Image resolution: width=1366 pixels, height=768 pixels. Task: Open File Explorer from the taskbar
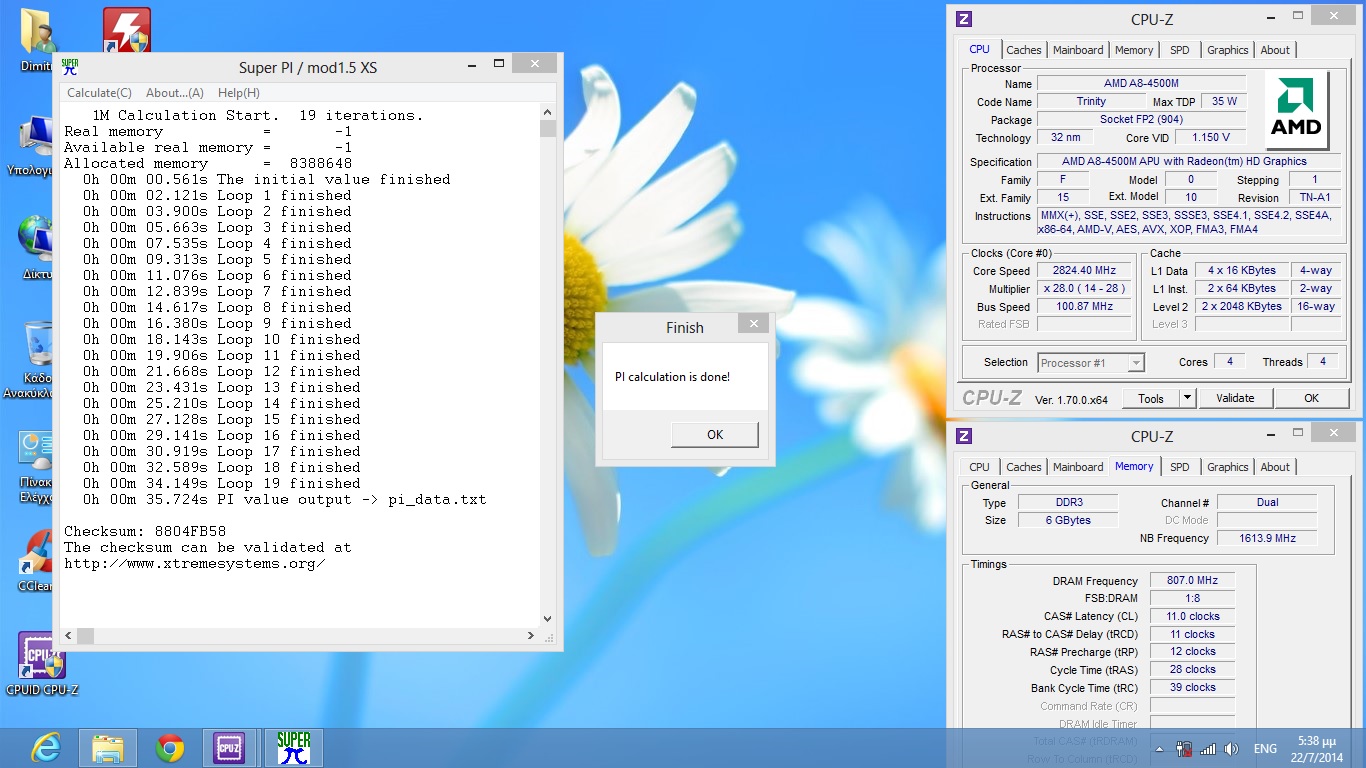click(108, 748)
